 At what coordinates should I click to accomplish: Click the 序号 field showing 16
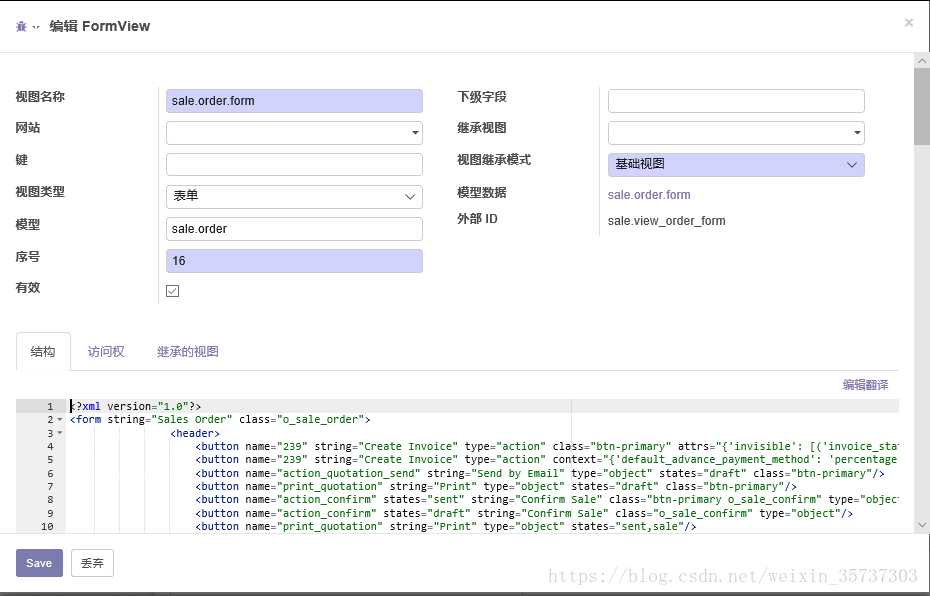[x=294, y=261]
